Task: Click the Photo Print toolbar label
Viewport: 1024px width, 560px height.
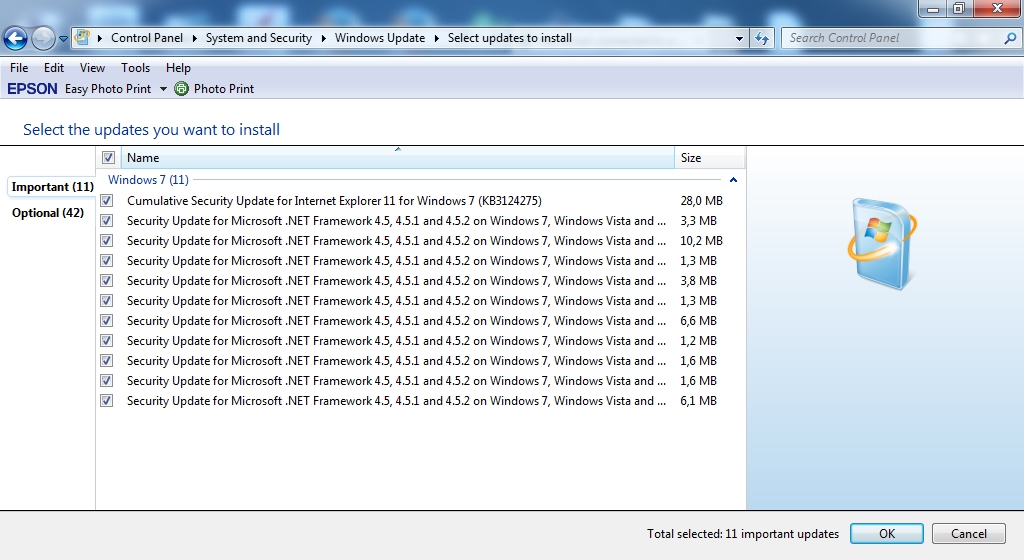Action: pos(224,89)
